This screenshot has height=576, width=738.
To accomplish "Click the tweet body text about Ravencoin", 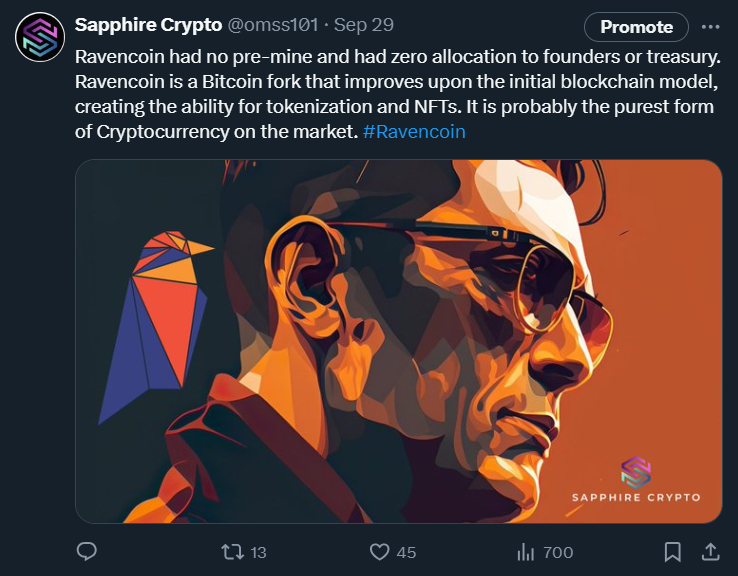I will tap(398, 94).
